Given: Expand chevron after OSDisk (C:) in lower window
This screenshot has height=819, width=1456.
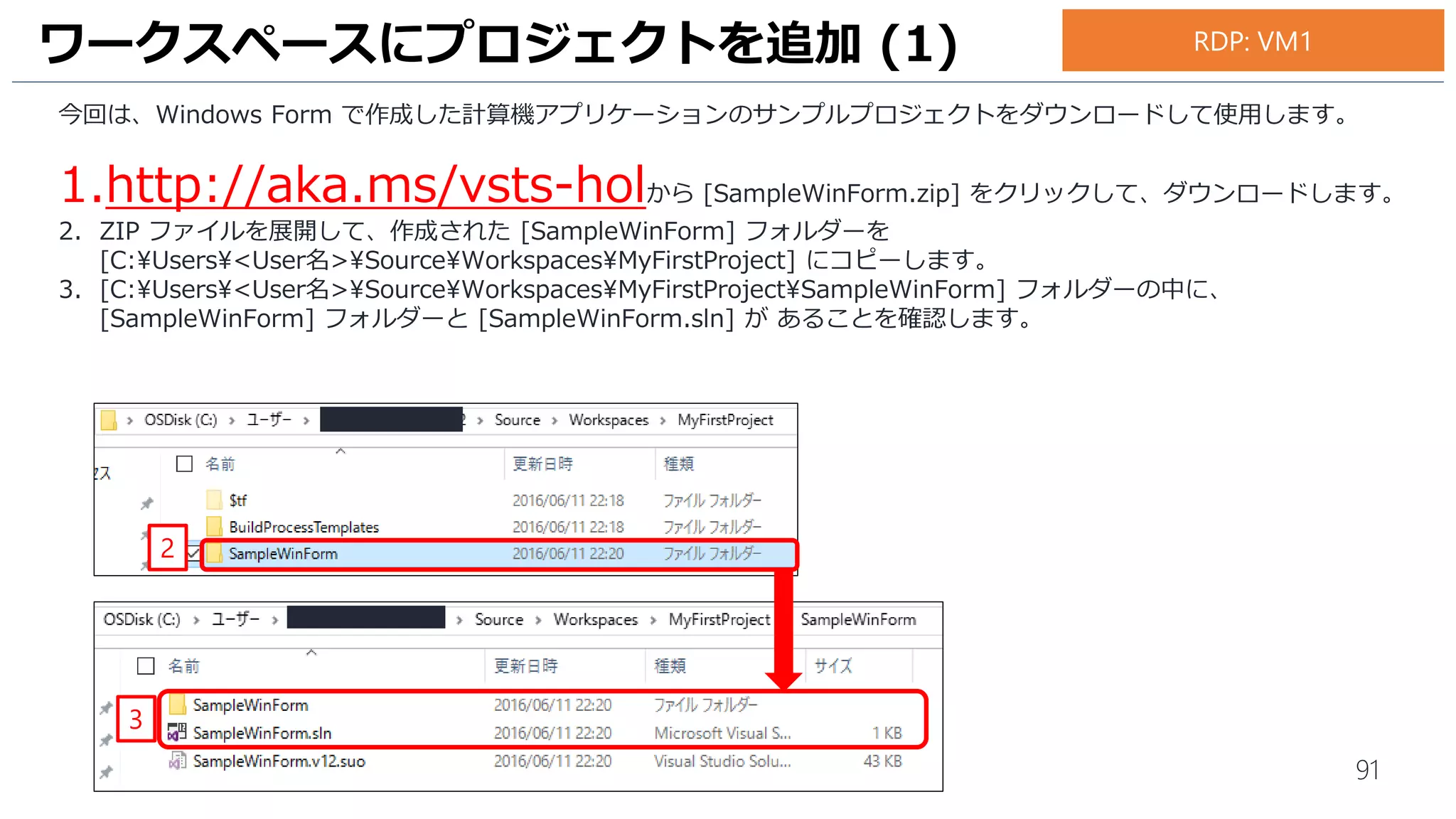Looking at the screenshot, I should pos(196,620).
